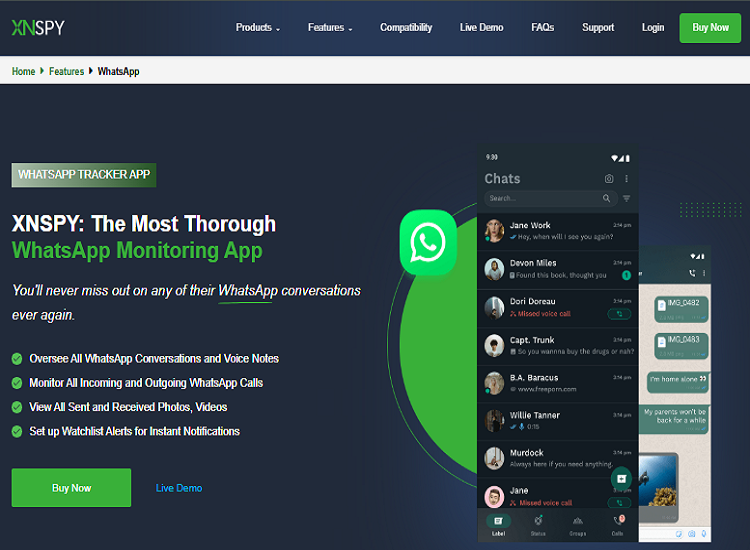The image size is (750, 550).
Task: Click the call-back icon on Dori Doreau's row
Action: click(x=619, y=314)
